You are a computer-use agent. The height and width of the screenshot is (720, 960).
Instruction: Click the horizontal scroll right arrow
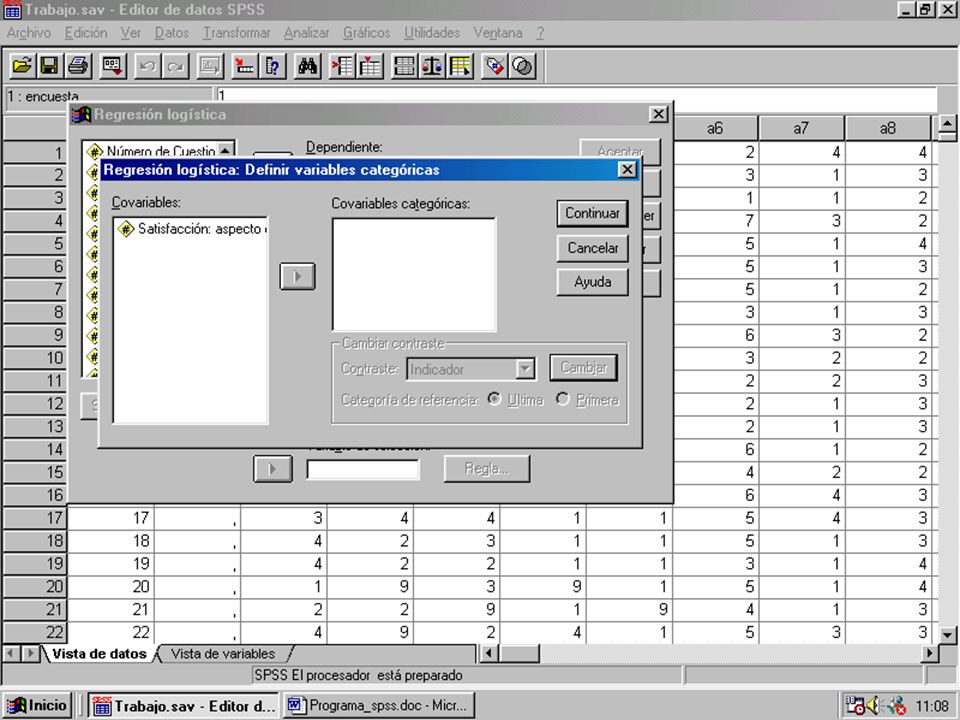click(930, 653)
